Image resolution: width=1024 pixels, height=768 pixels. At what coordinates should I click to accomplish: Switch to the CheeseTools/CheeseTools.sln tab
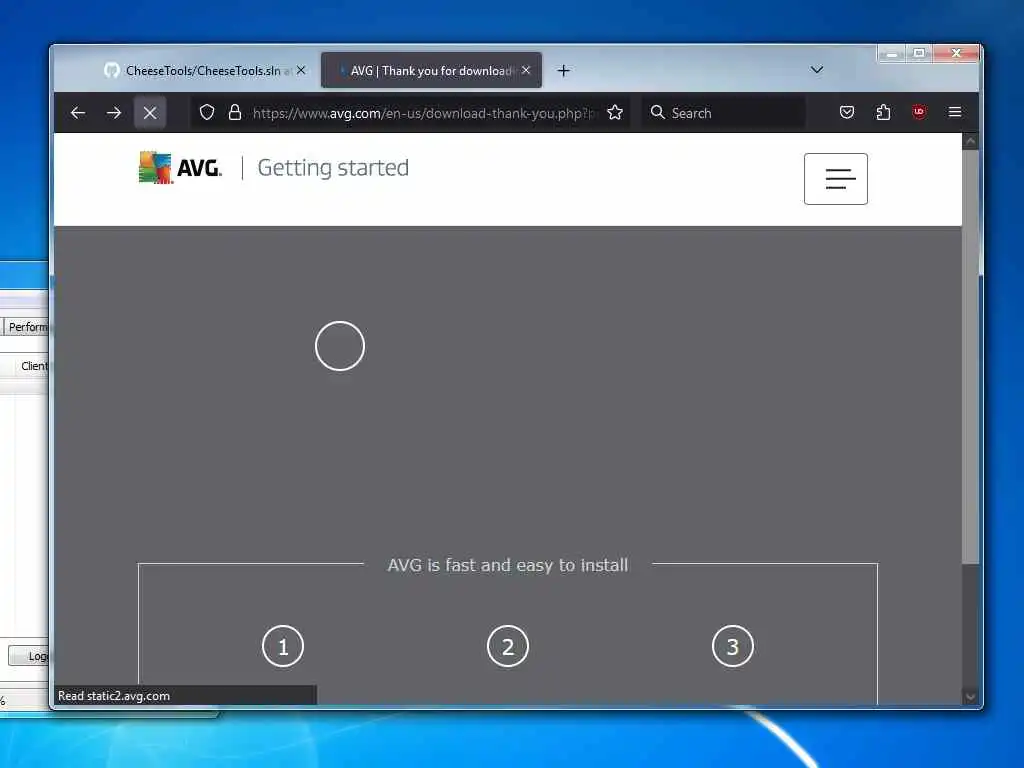pyautogui.click(x=206, y=71)
